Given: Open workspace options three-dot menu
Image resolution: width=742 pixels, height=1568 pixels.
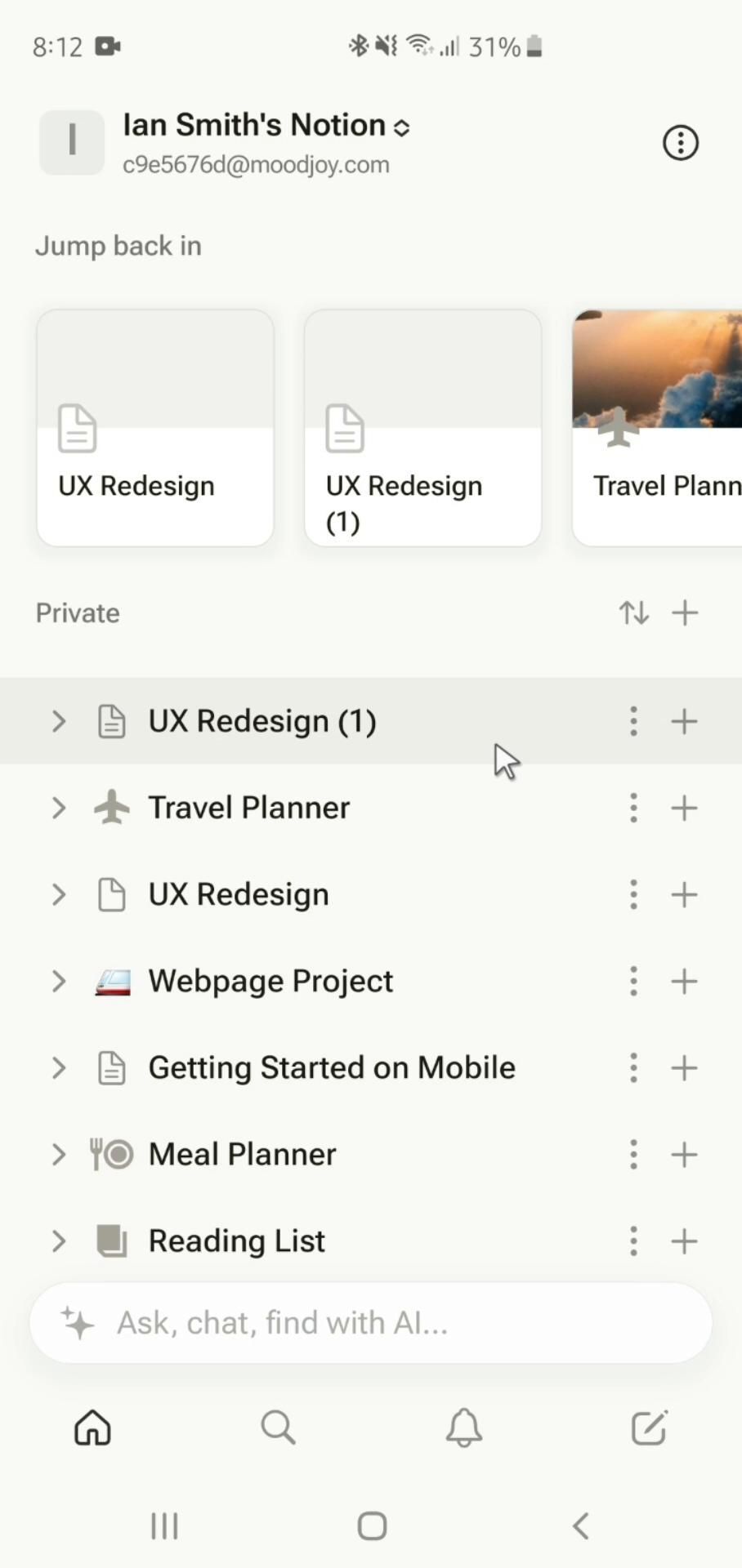Looking at the screenshot, I should click(x=680, y=143).
